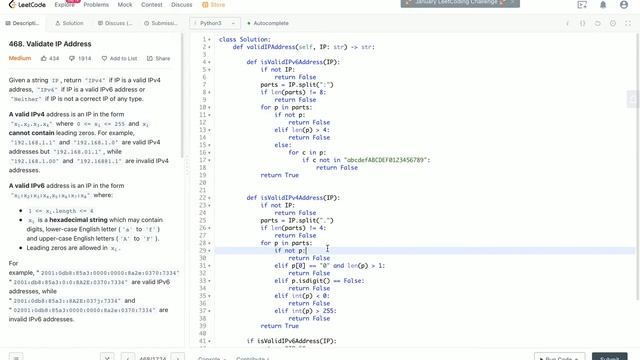
Task: Toggle the Autocomplete indicator
Action: (x=268, y=23)
